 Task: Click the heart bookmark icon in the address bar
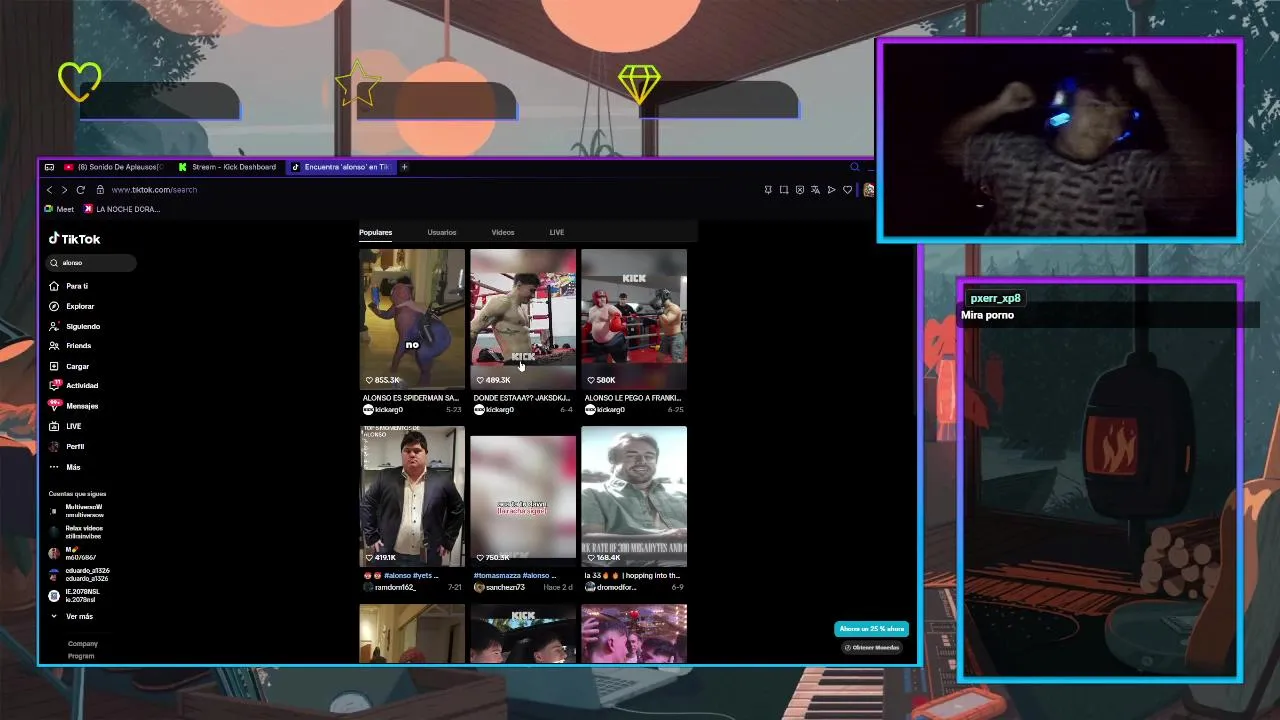point(847,190)
